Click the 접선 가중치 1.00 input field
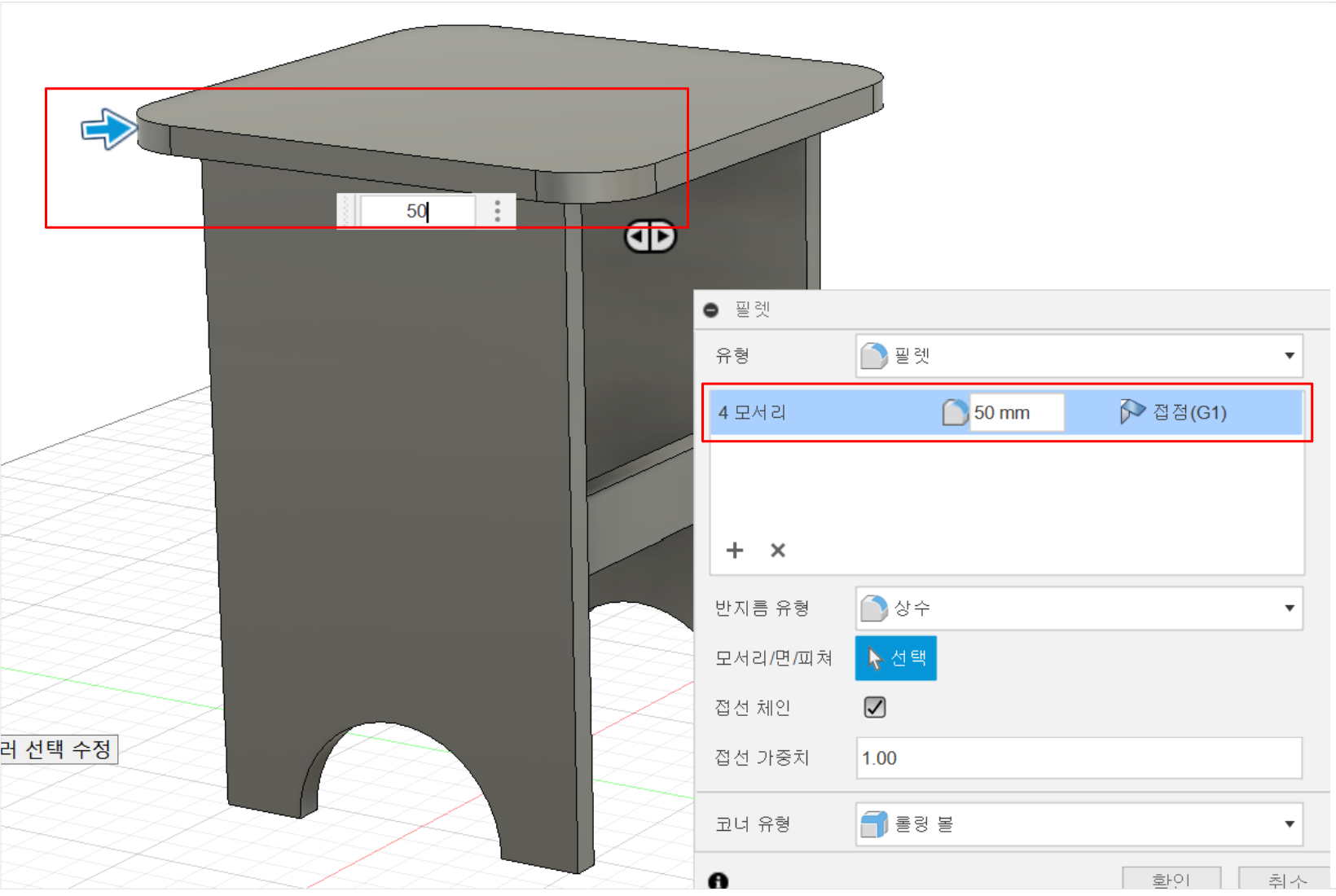This screenshot has width=1336, height=896. point(1079,758)
